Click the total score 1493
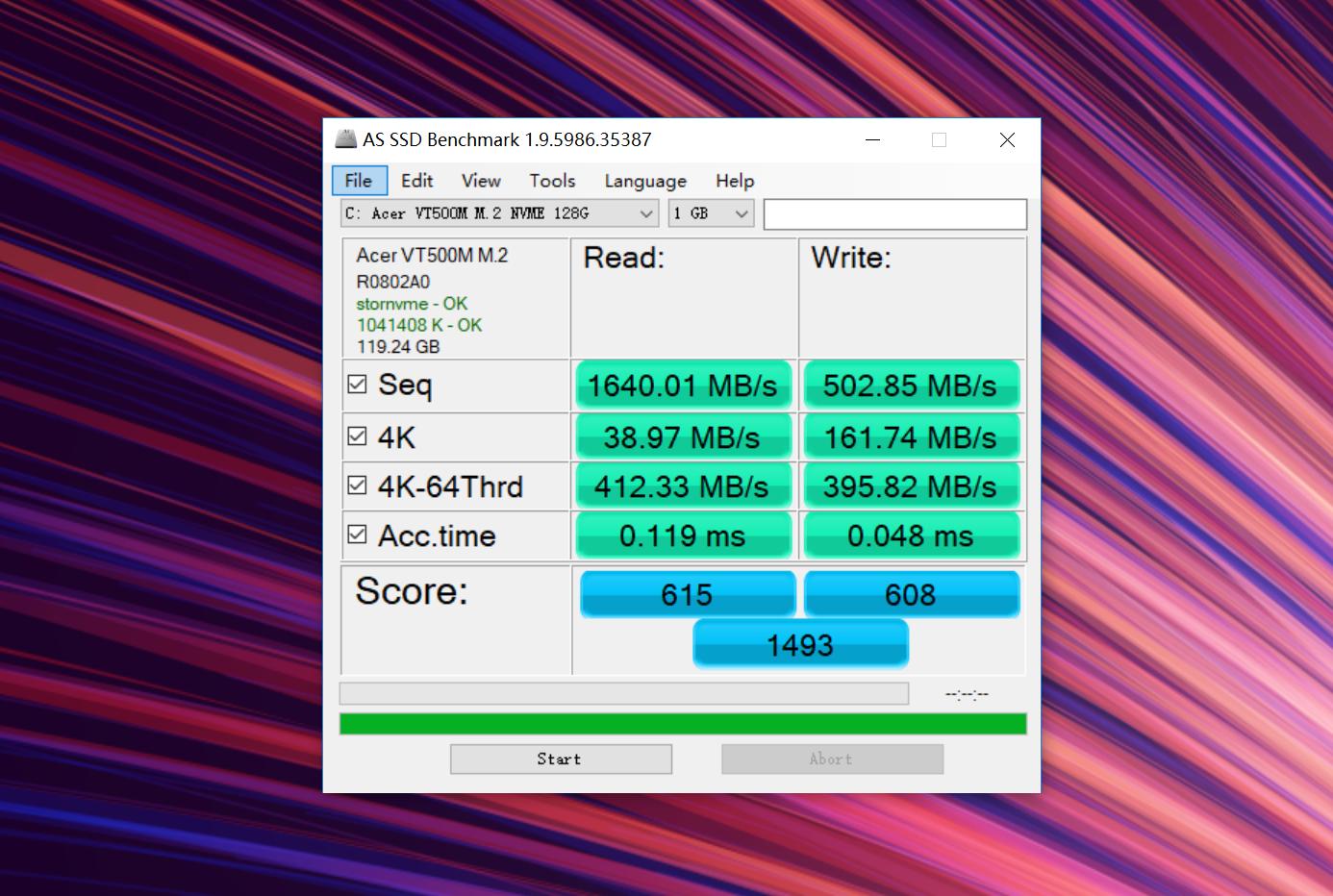This screenshot has height=896, width=1333. [800, 644]
